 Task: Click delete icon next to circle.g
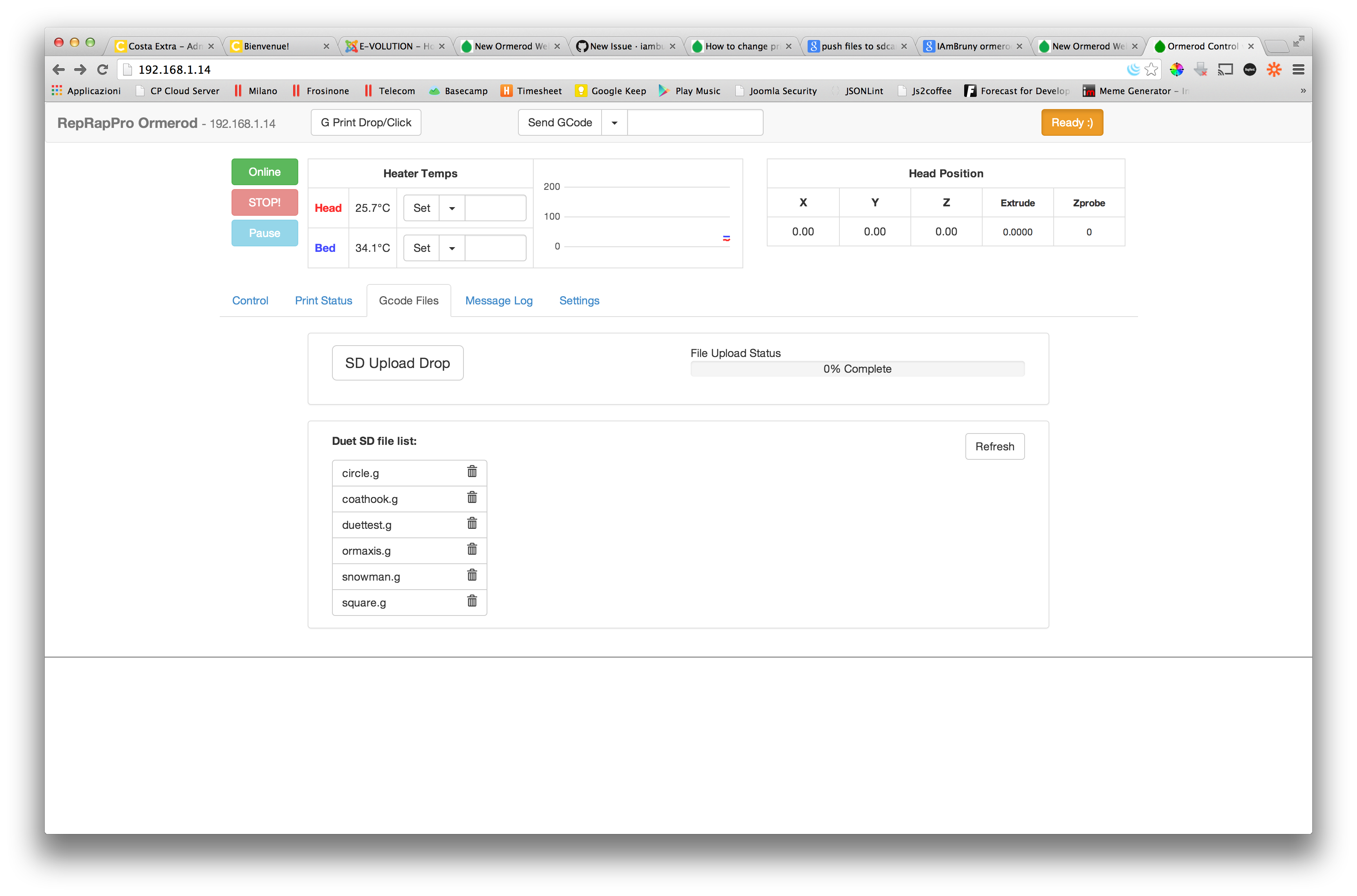(471, 472)
